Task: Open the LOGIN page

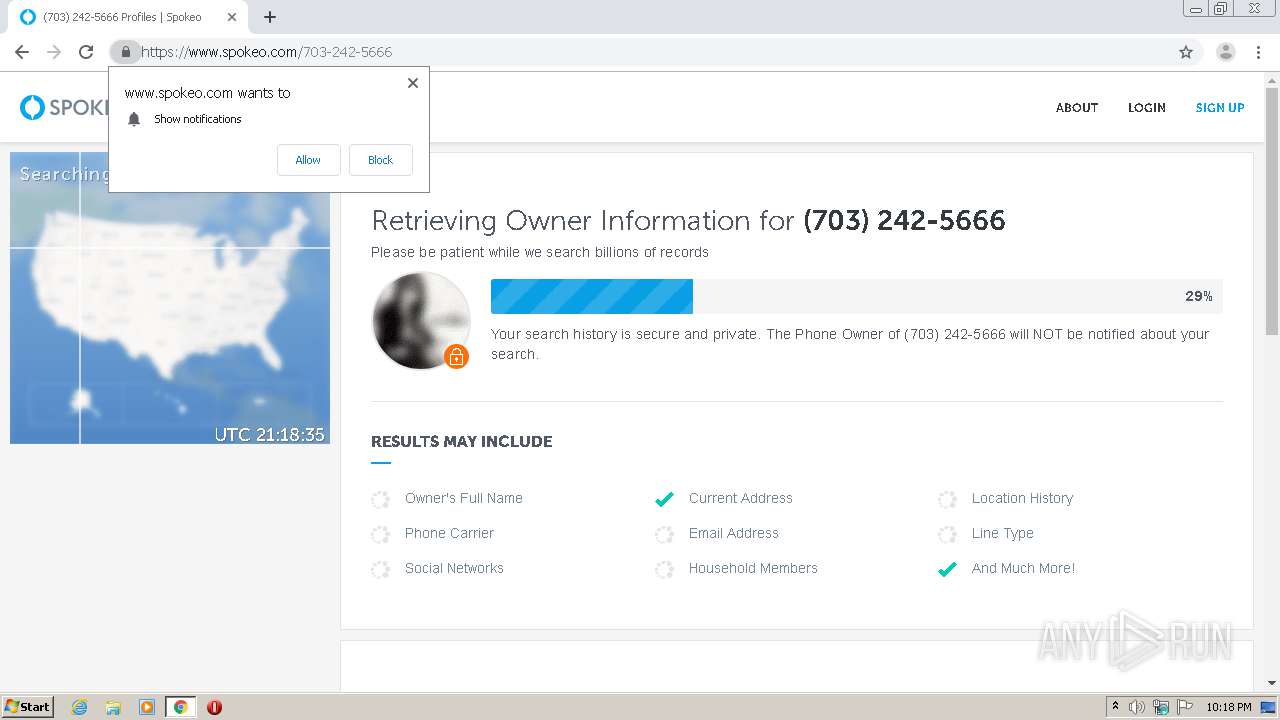Action: coord(1147,108)
